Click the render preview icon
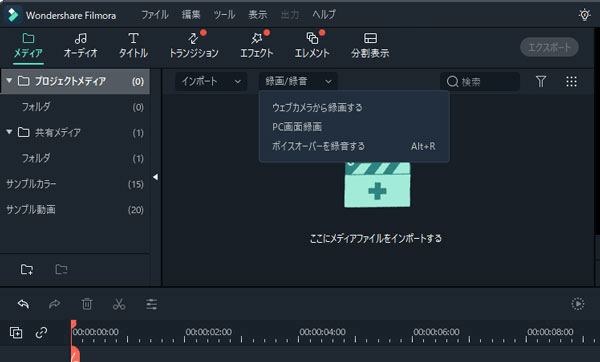Image resolution: width=600 pixels, height=362 pixels. [x=578, y=304]
